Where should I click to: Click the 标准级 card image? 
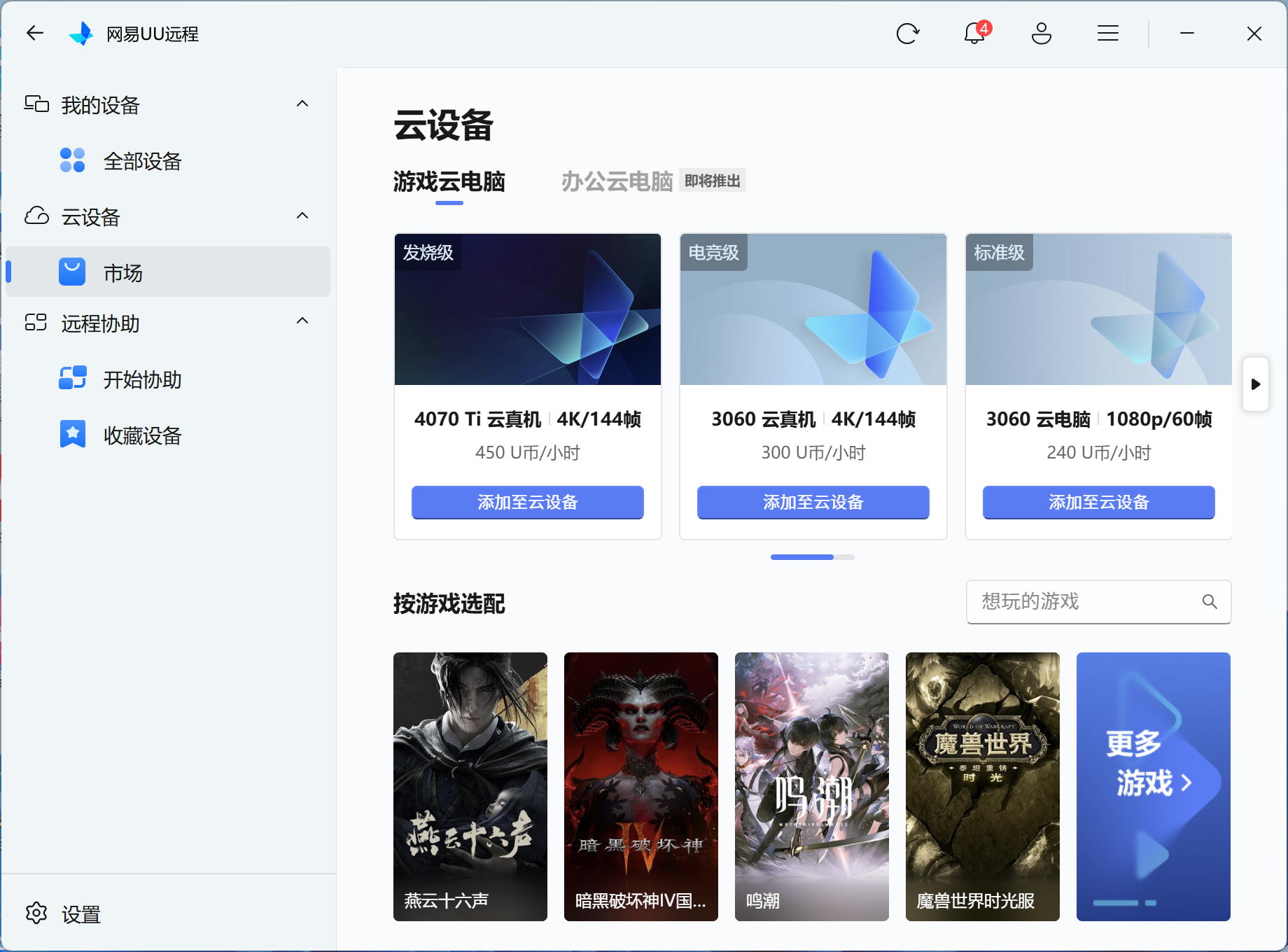click(x=1099, y=309)
